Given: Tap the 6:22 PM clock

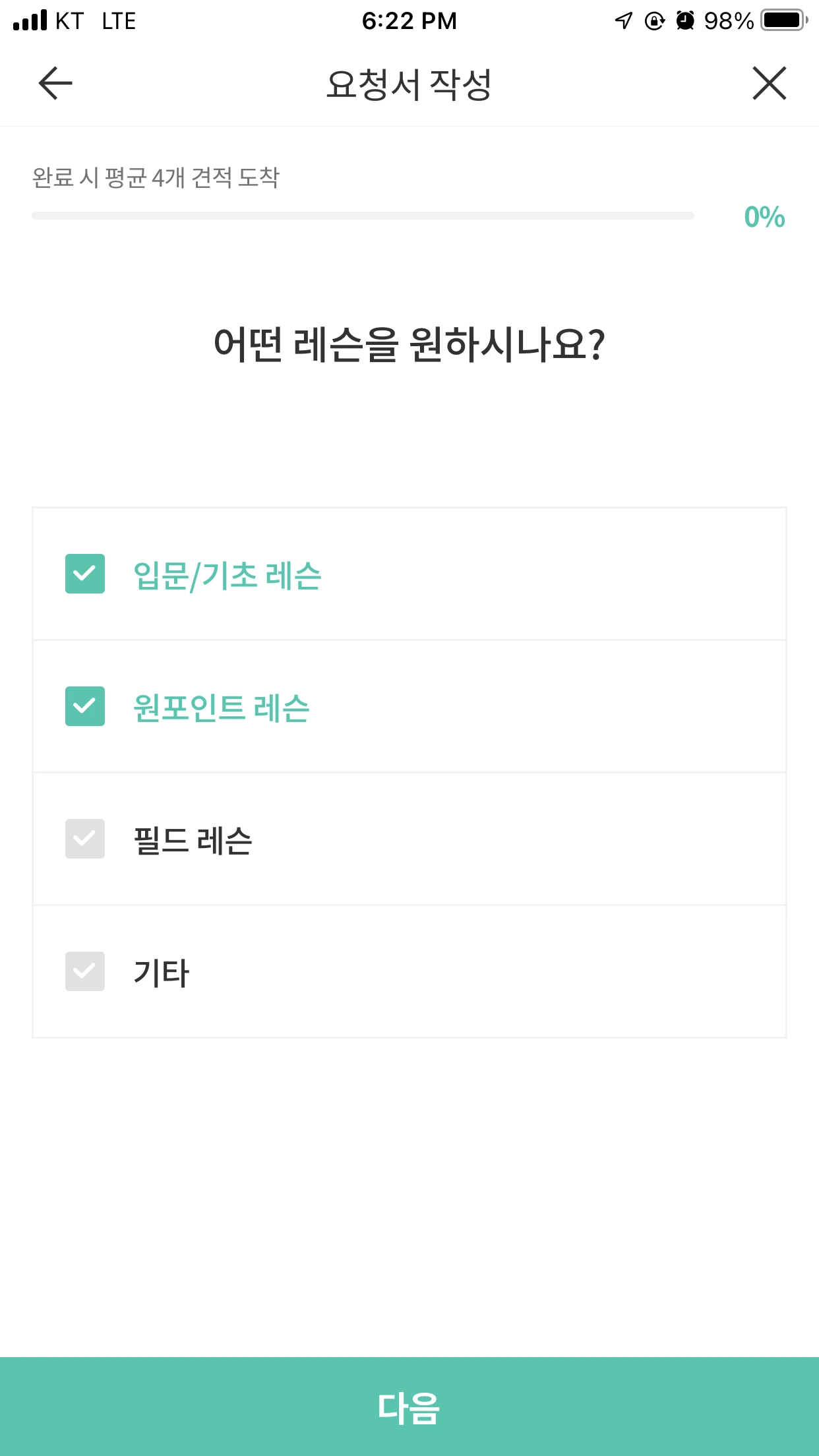Looking at the screenshot, I should (409, 20).
